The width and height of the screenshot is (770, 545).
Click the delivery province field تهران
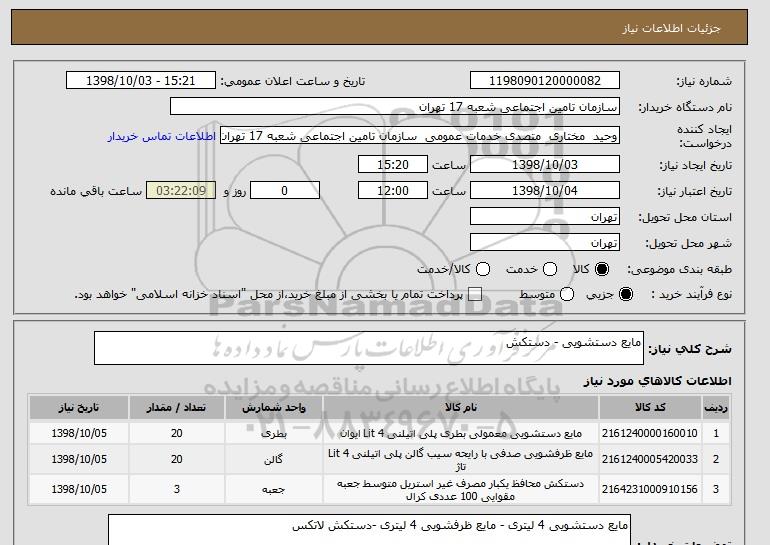545,217
